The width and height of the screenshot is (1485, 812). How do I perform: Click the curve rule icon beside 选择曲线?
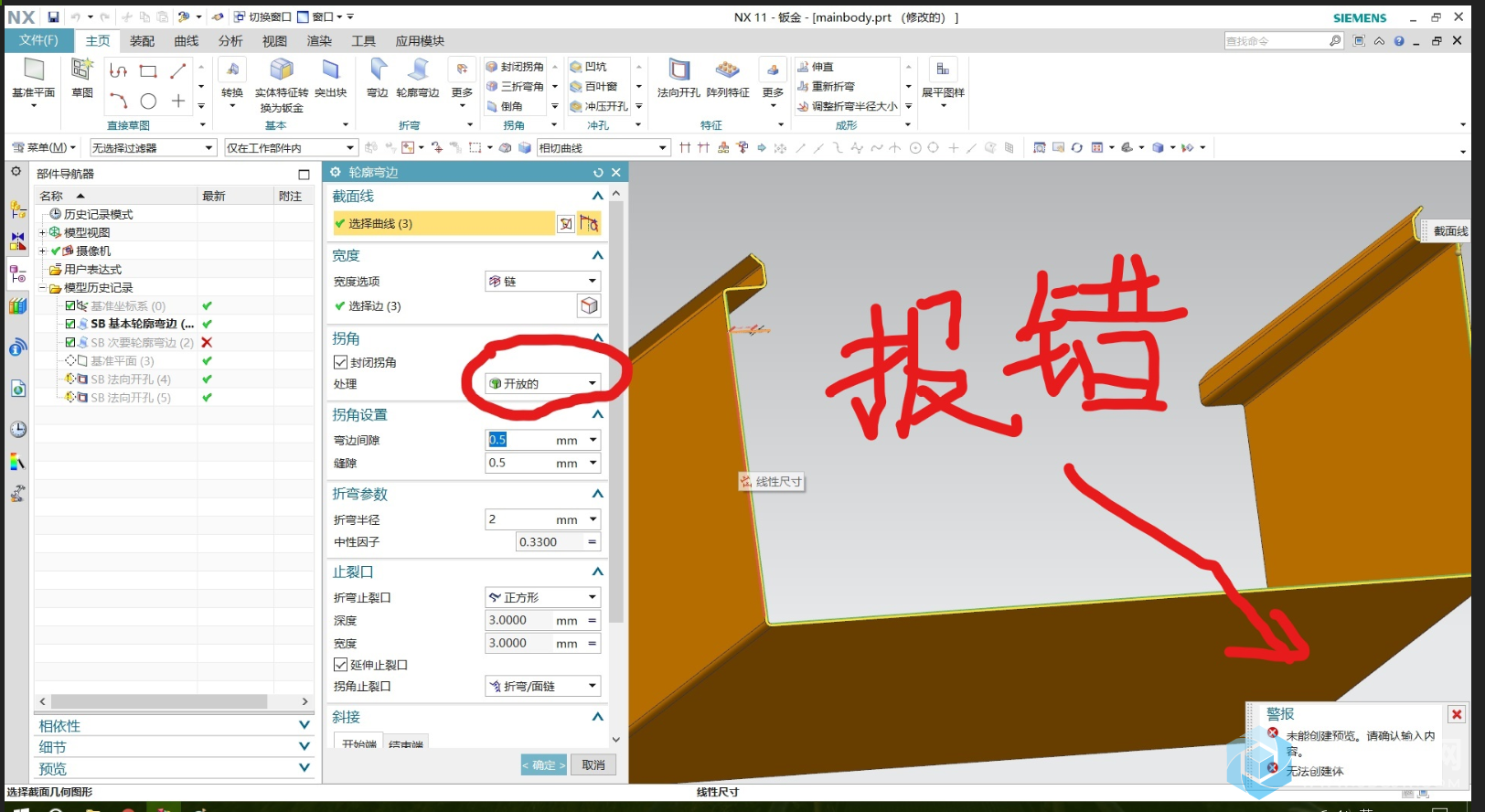pyautogui.click(x=589, y=223)
